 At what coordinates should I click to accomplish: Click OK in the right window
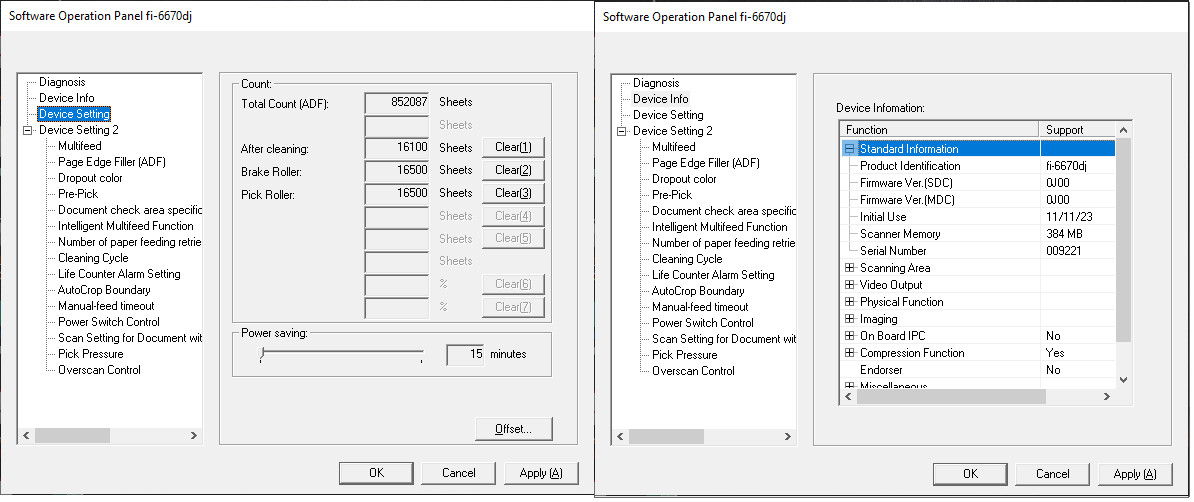[970, 474]
